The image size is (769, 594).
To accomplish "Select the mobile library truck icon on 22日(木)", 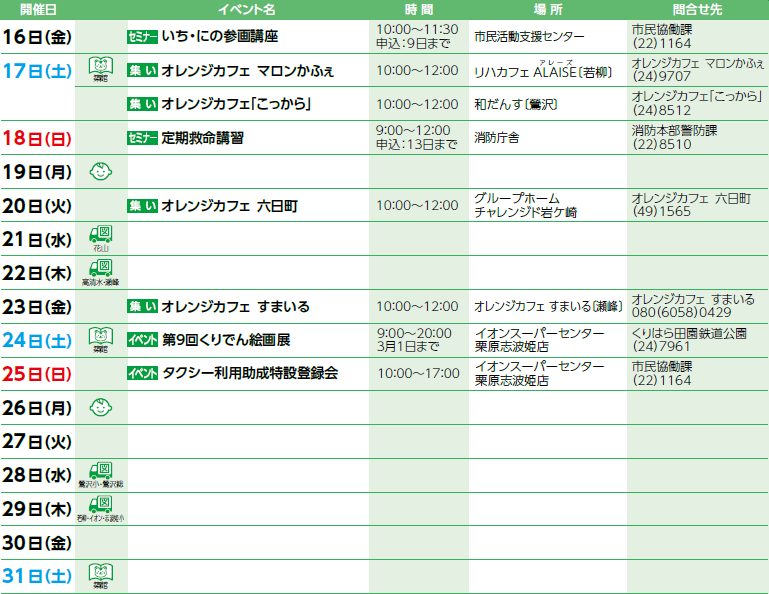I will coord(101,271).
